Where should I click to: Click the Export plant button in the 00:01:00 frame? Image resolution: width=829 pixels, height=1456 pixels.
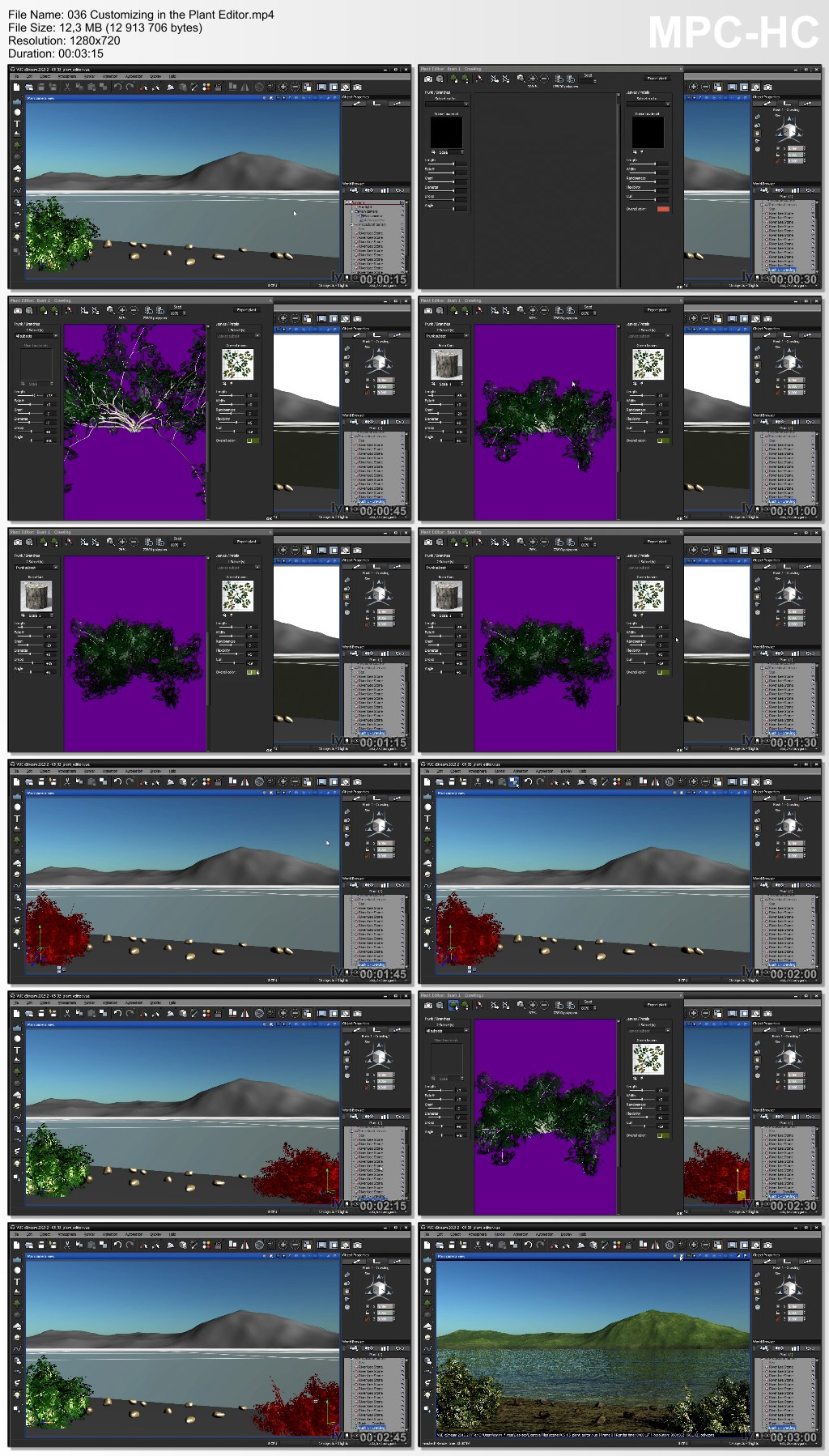pyautogui.click(x=657, y=310)
